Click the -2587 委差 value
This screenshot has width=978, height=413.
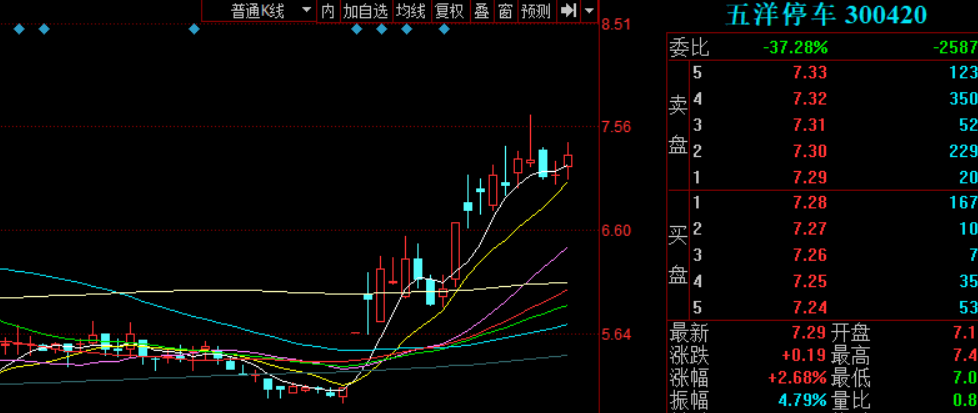coord(955,47)
